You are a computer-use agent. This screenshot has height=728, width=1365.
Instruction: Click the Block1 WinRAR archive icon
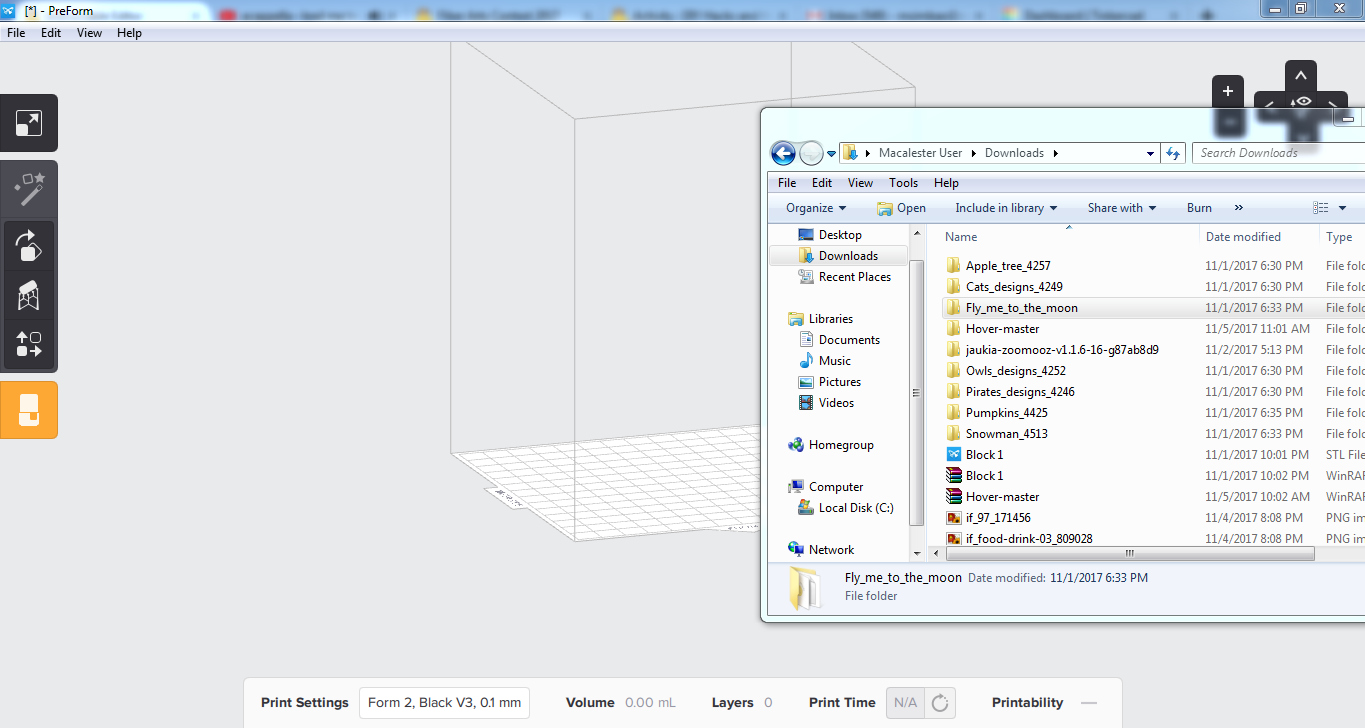(x=954, y=476)
